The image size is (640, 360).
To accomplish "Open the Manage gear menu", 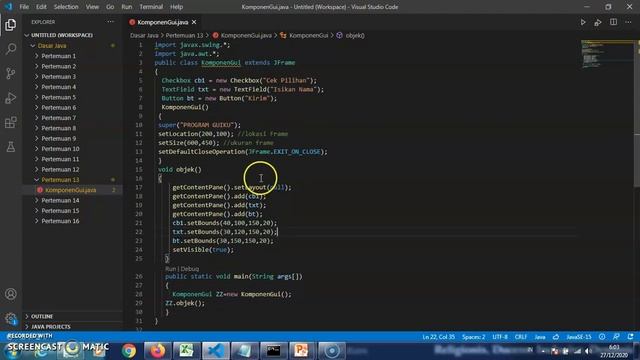I will coord(11,318).
